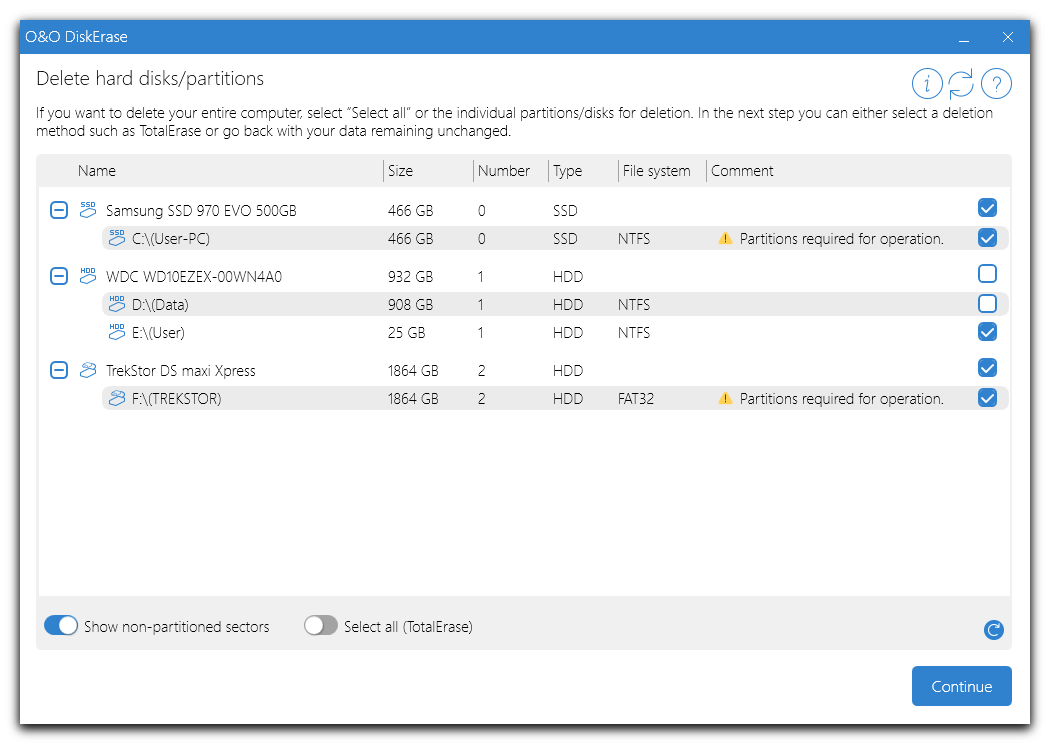1050x744 pixels.
Task: Click the small blue reload icon at bottom right
Action: coord(993,629)
